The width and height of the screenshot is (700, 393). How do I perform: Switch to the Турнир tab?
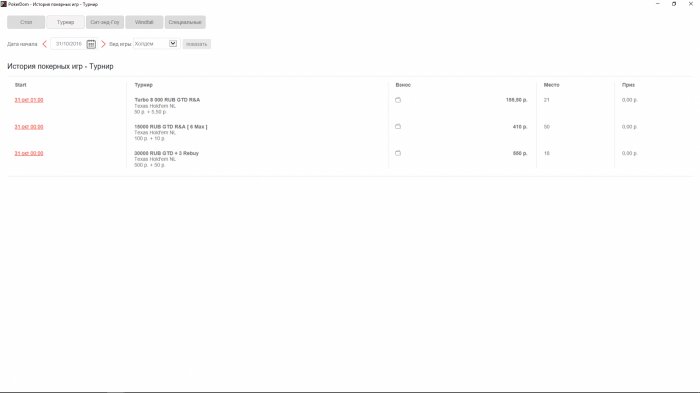[65, 22]
